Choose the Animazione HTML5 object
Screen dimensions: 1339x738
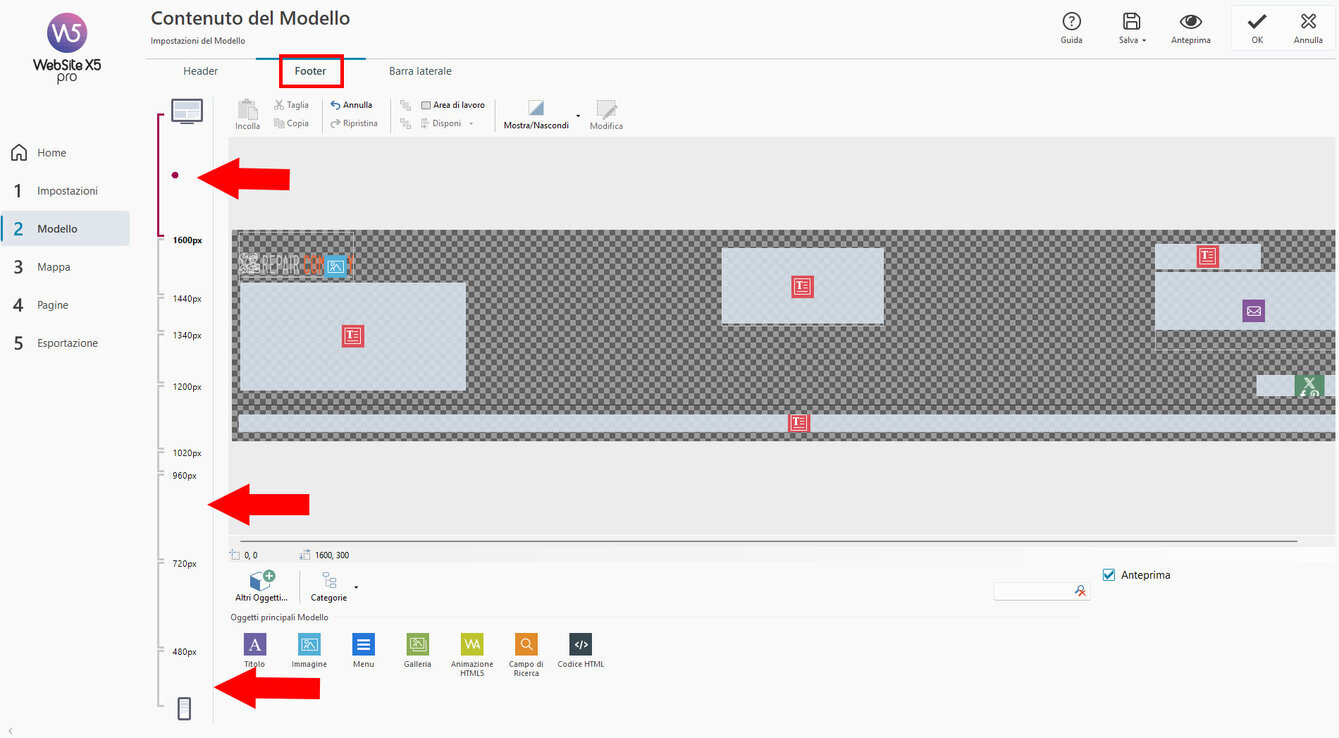pyautogui.click(x=472, y=645)
